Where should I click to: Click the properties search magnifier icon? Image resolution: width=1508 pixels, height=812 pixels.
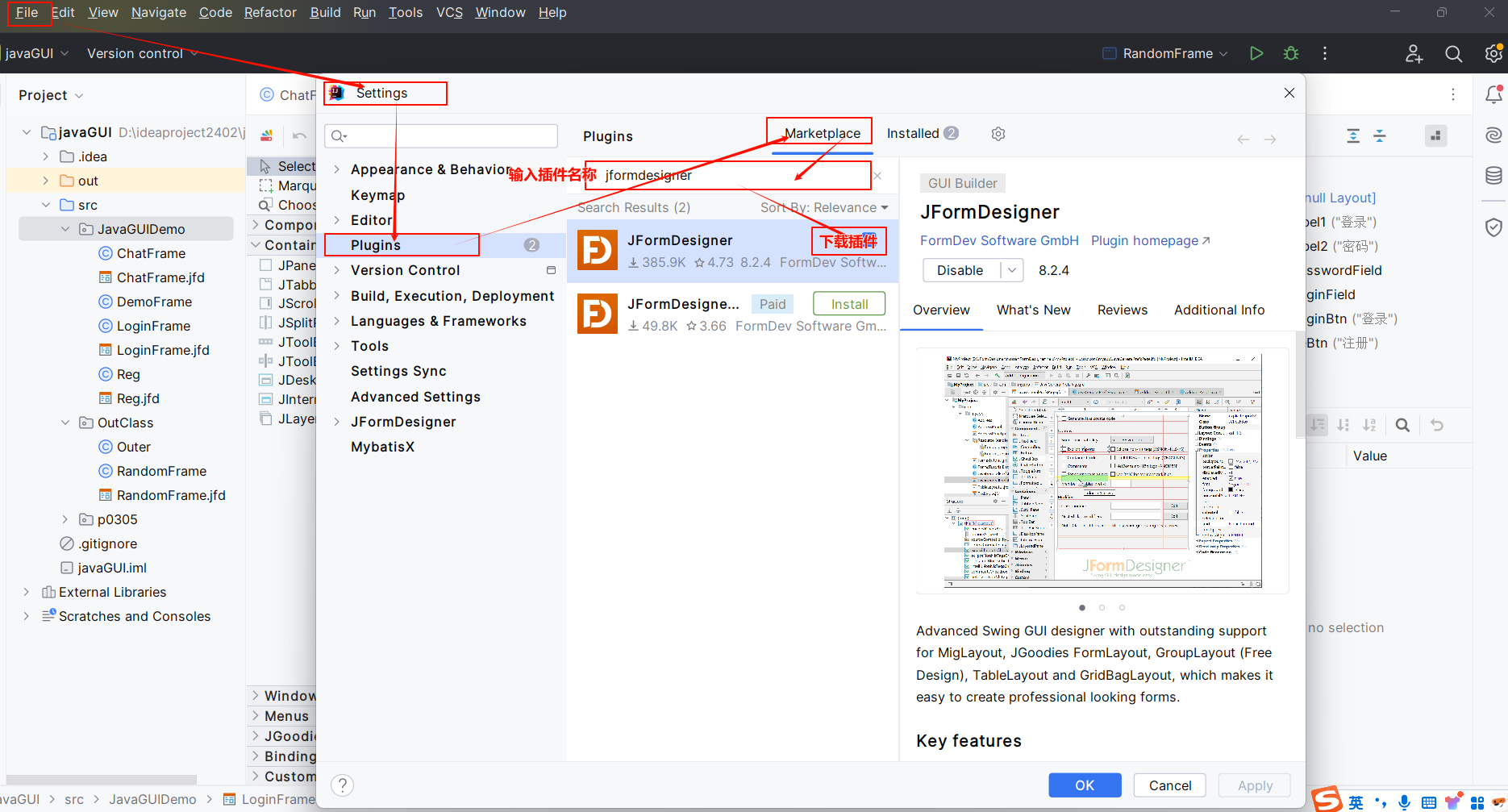1402,425
